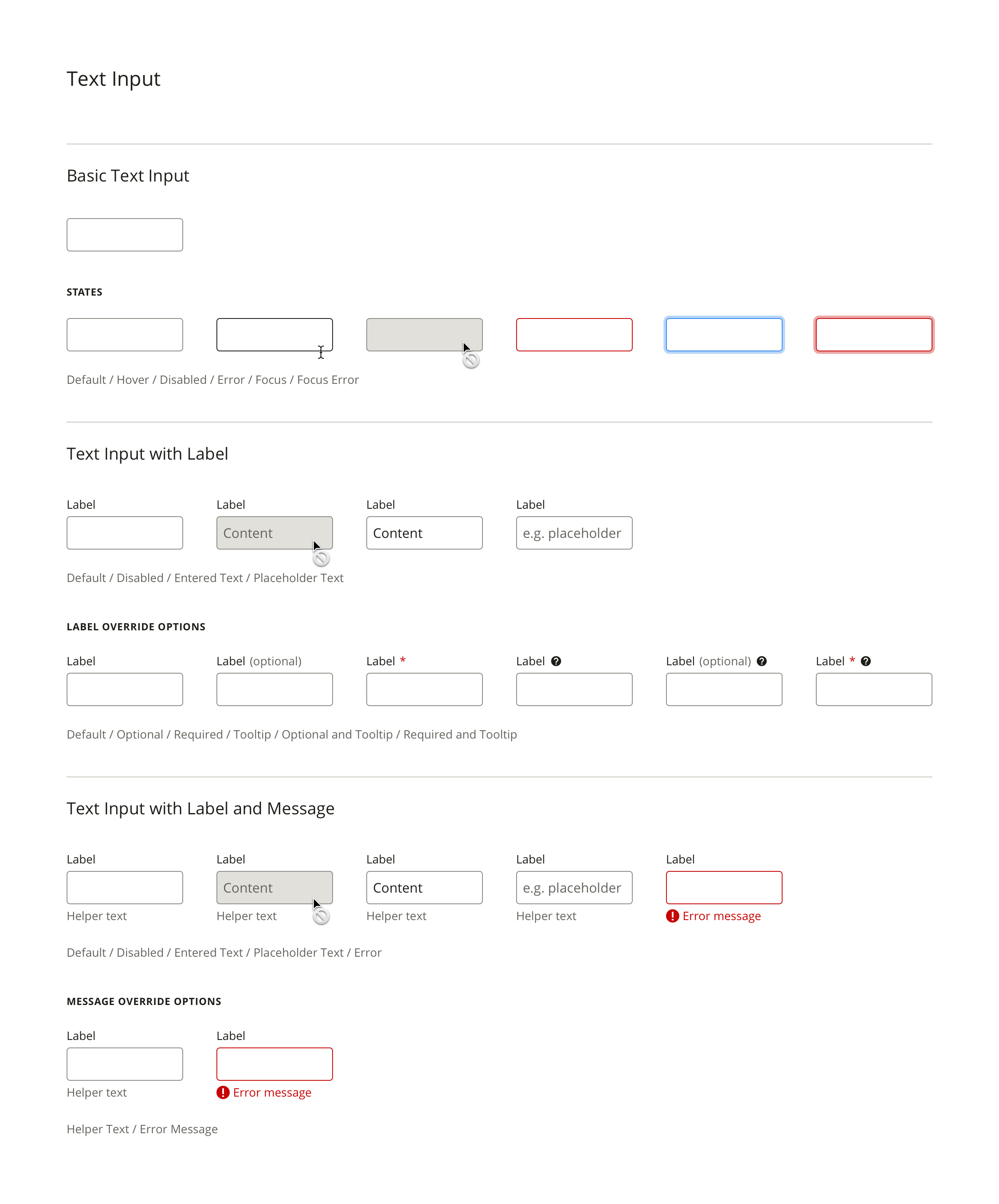Image resolution: width=999 pixels, height=1204 pixels.
Task: Click input under required Label with tooltip
Action: [874, 689]
